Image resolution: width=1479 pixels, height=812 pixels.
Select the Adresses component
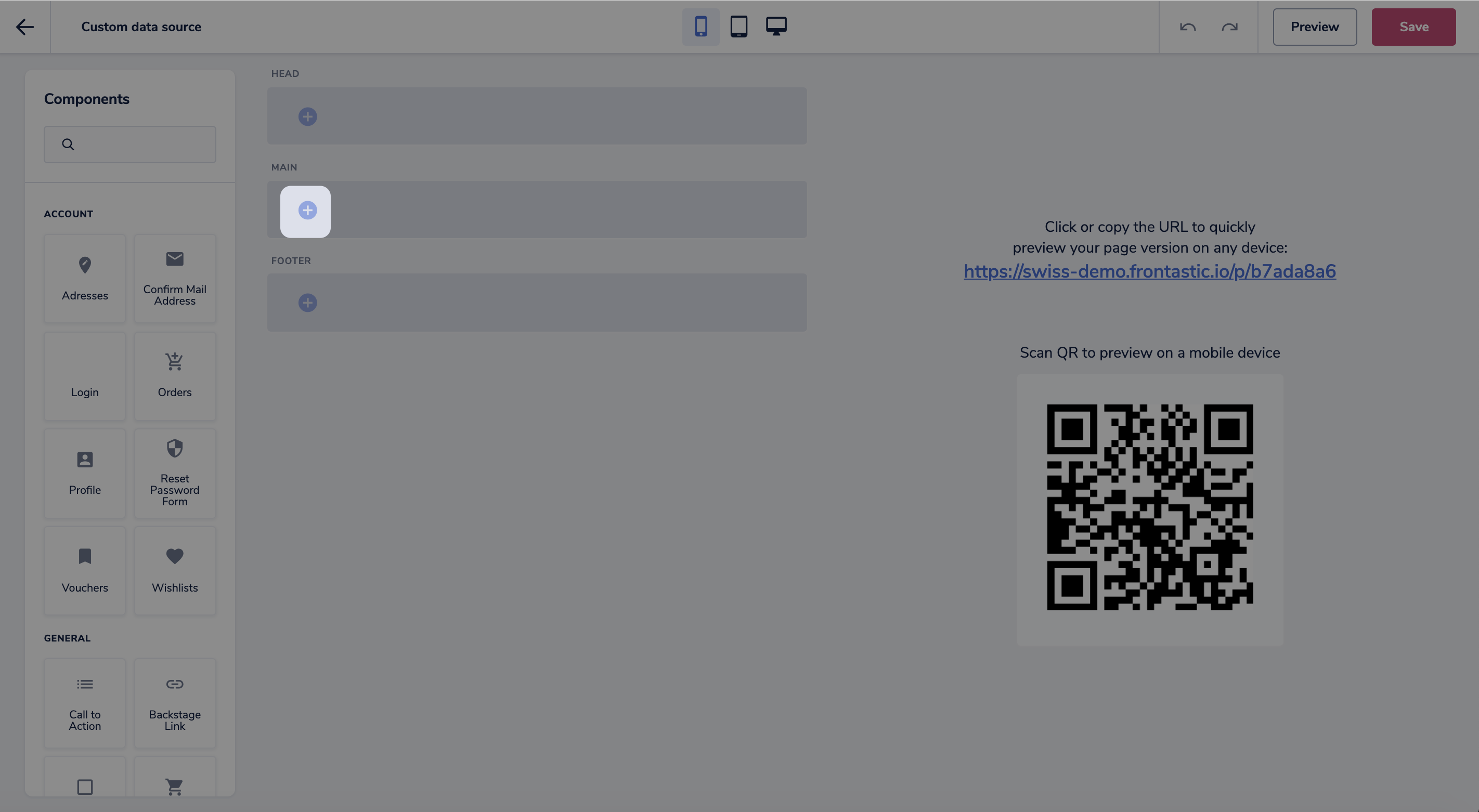85,279
